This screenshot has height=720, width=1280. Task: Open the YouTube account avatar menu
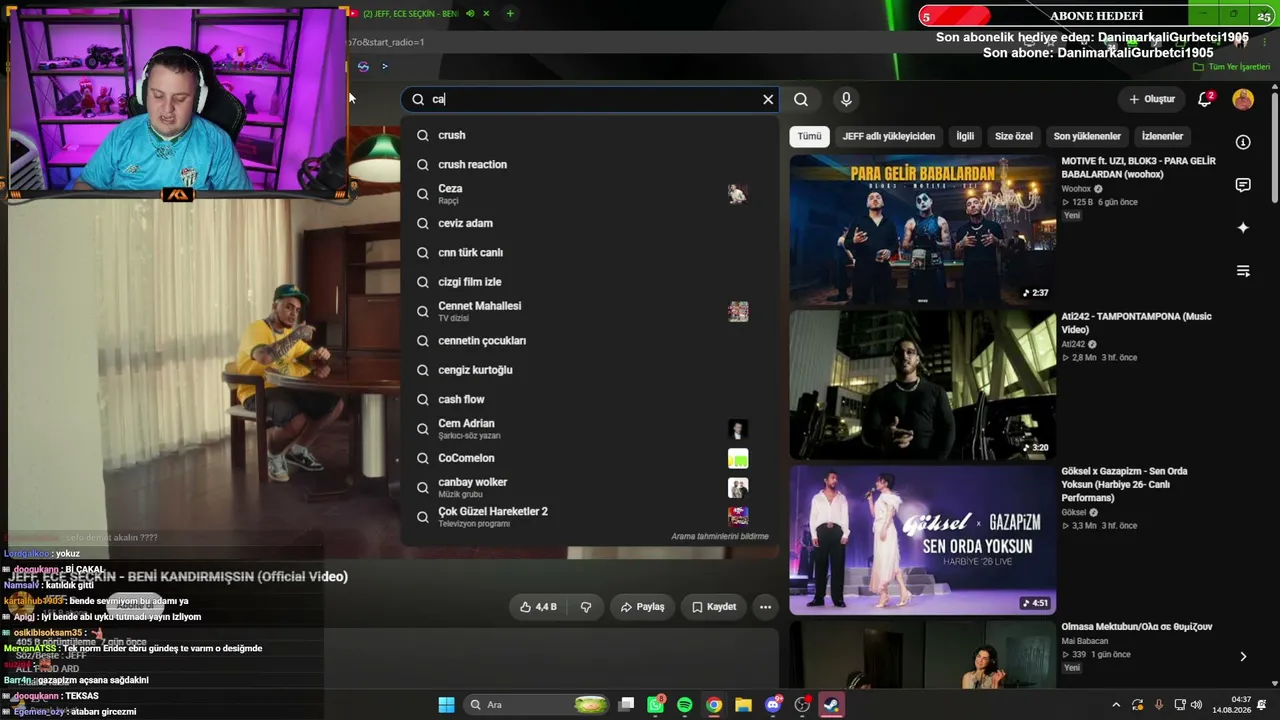pos(1243,99)
